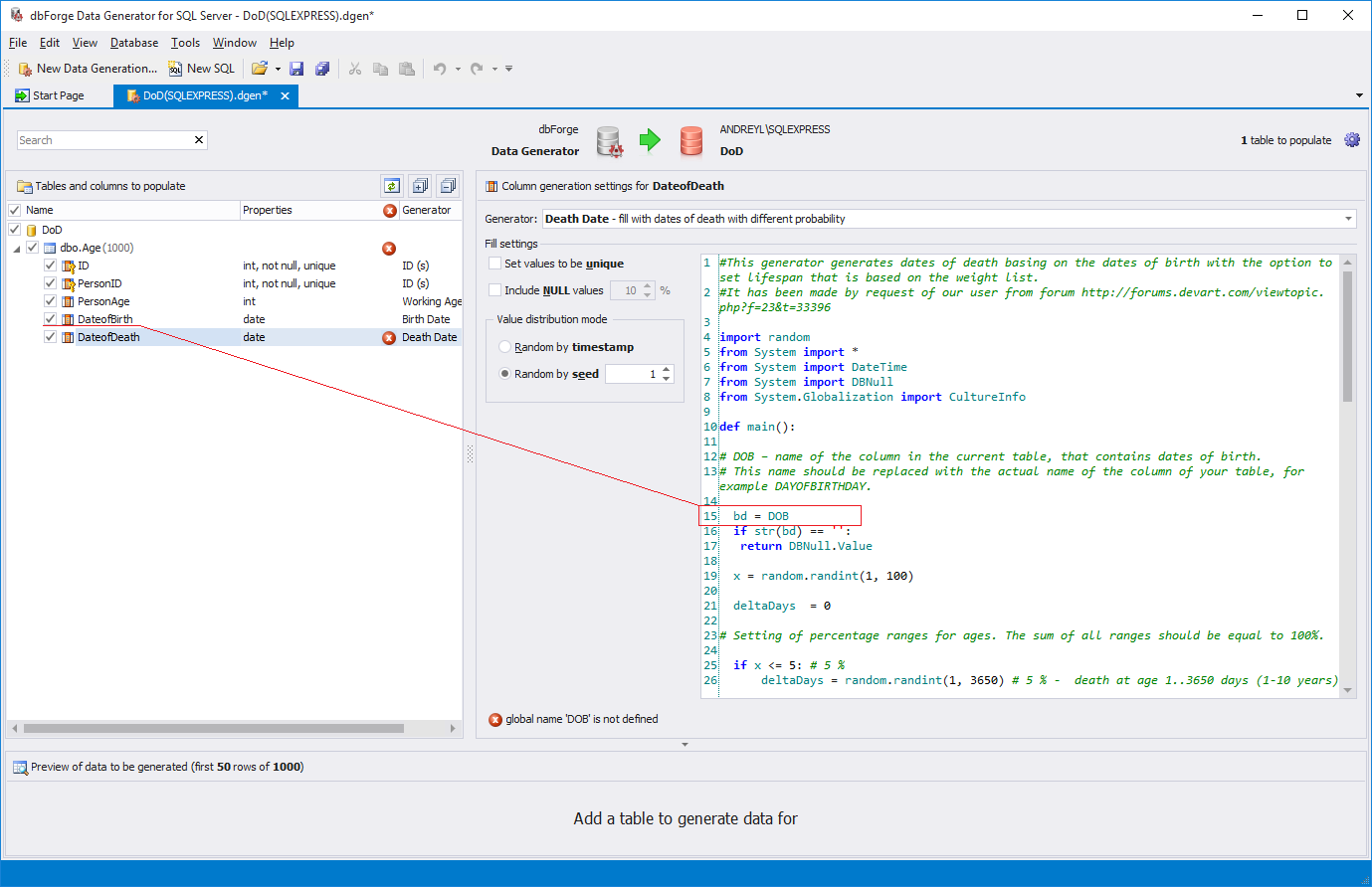Click the Cut scissors icon
Image resolution: width=1372 pixels, height=887 pixels.
pos(354,69)
